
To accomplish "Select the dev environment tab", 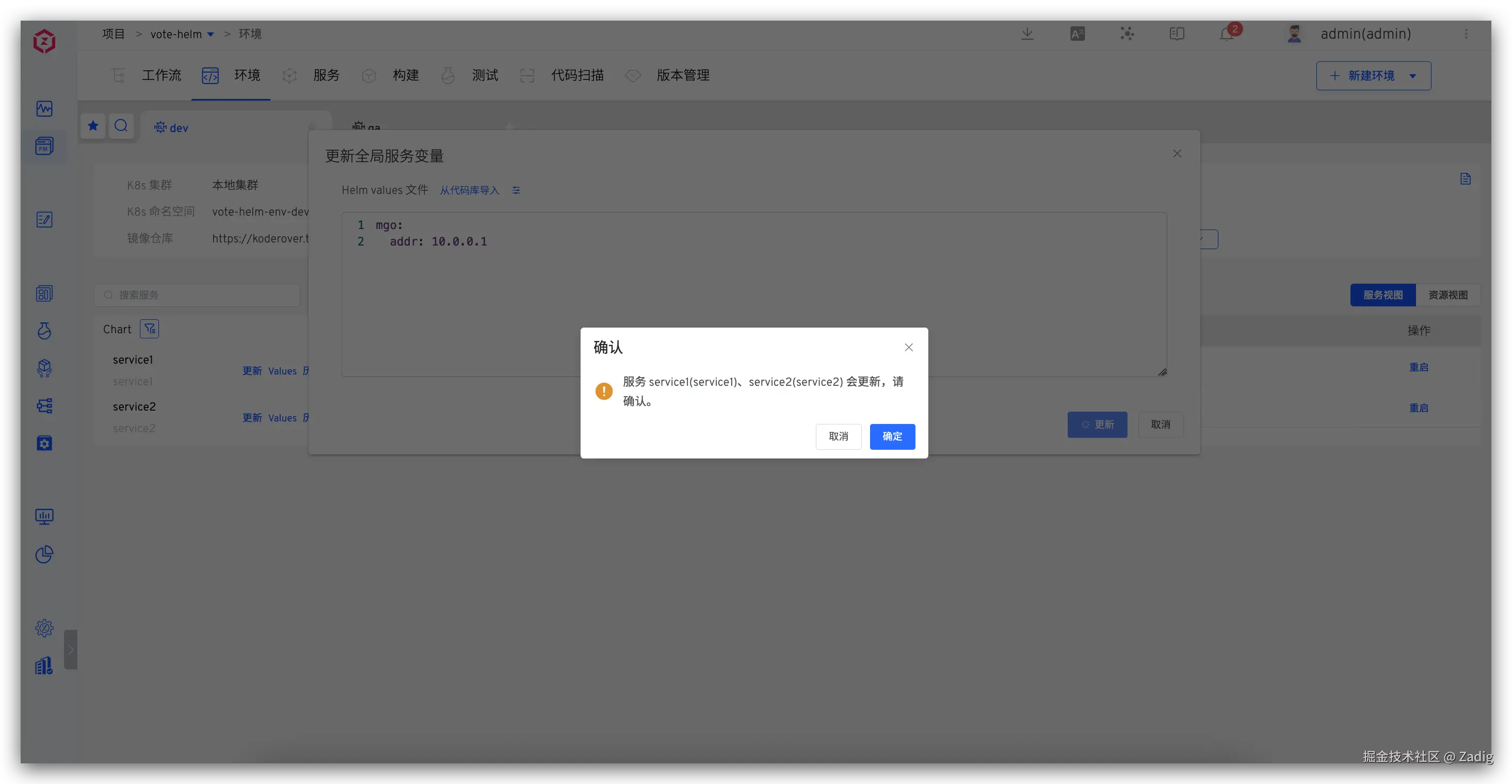I will coord(179,128).
